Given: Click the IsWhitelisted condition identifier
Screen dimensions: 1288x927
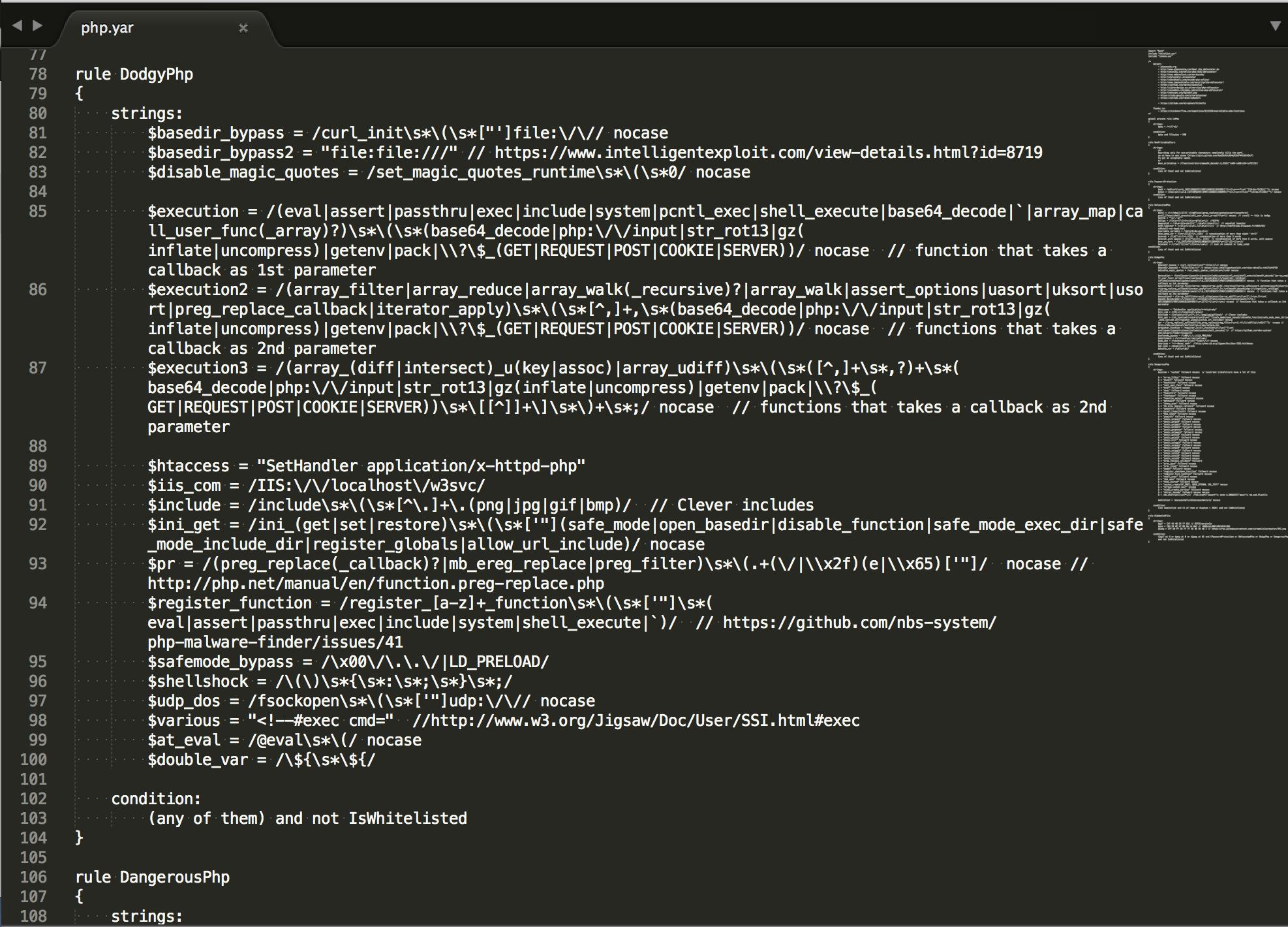Looking at the screenshot, I should pos(408,819).
